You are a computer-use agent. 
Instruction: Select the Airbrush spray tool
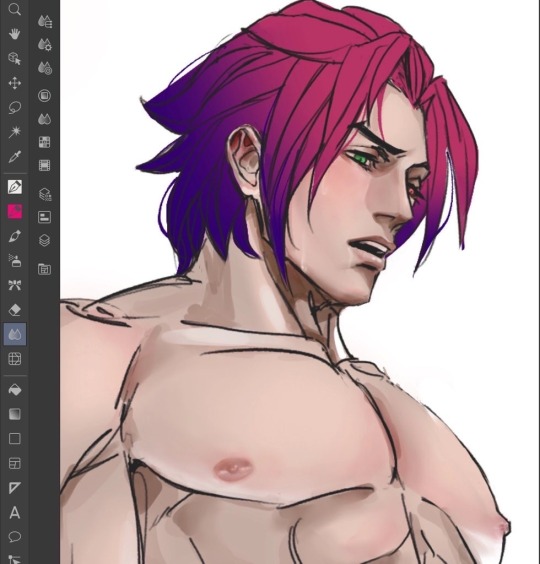(x=14, y=261)
